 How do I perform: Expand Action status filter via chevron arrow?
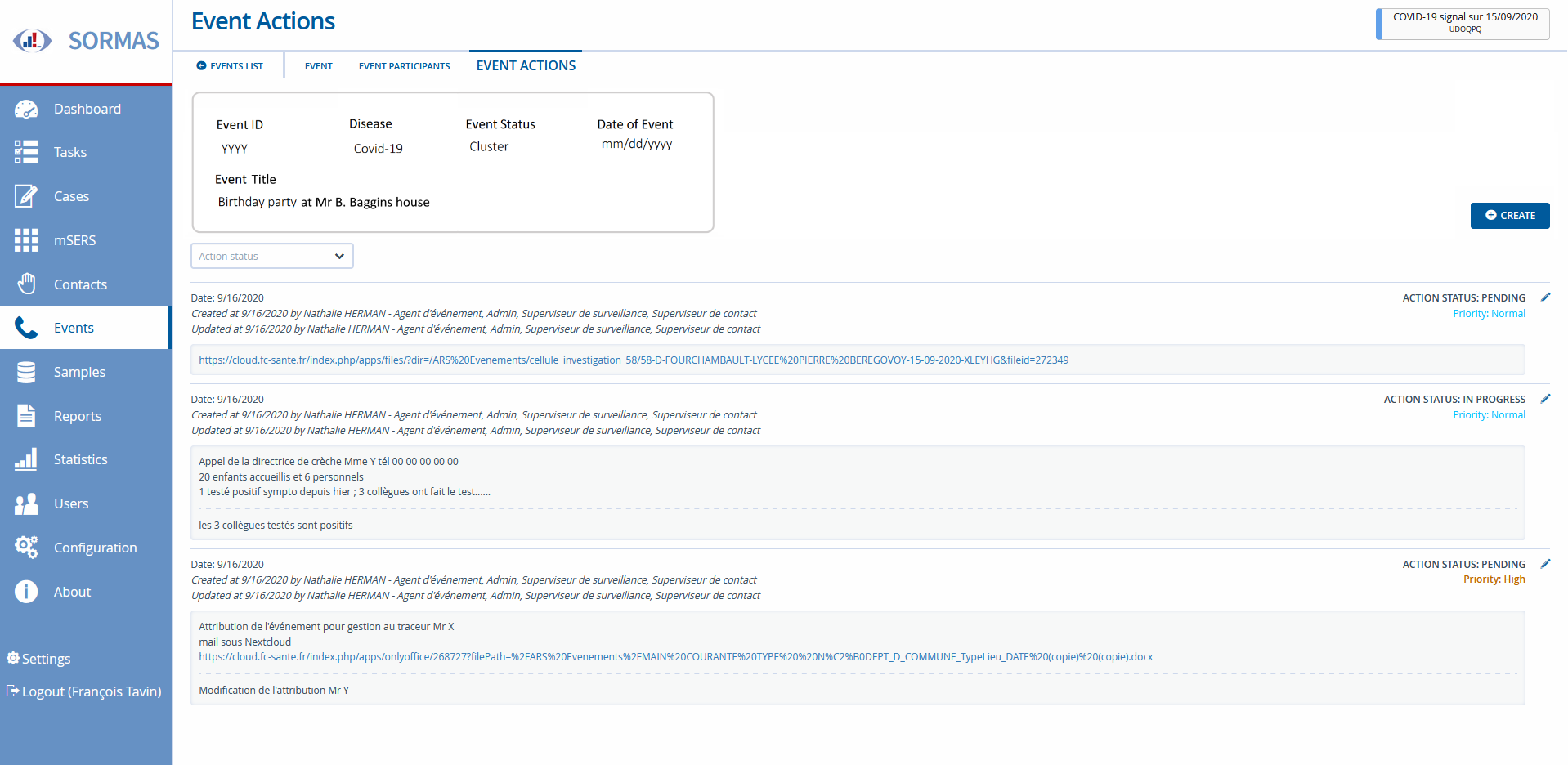click(339, 256)
